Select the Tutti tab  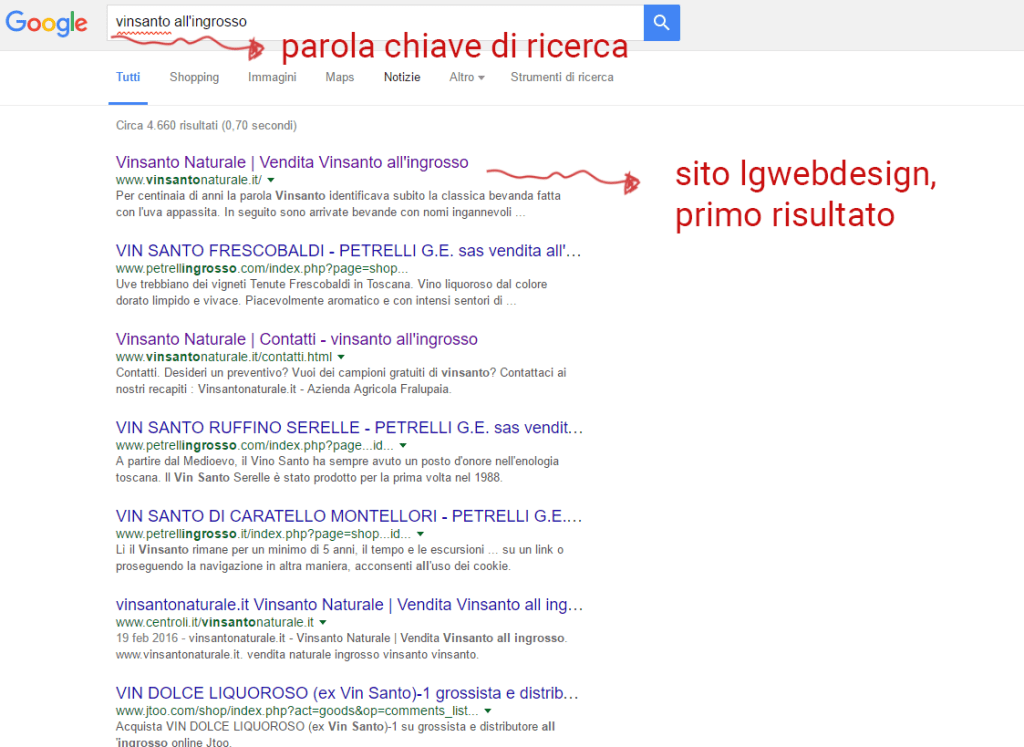click(128, 77)
